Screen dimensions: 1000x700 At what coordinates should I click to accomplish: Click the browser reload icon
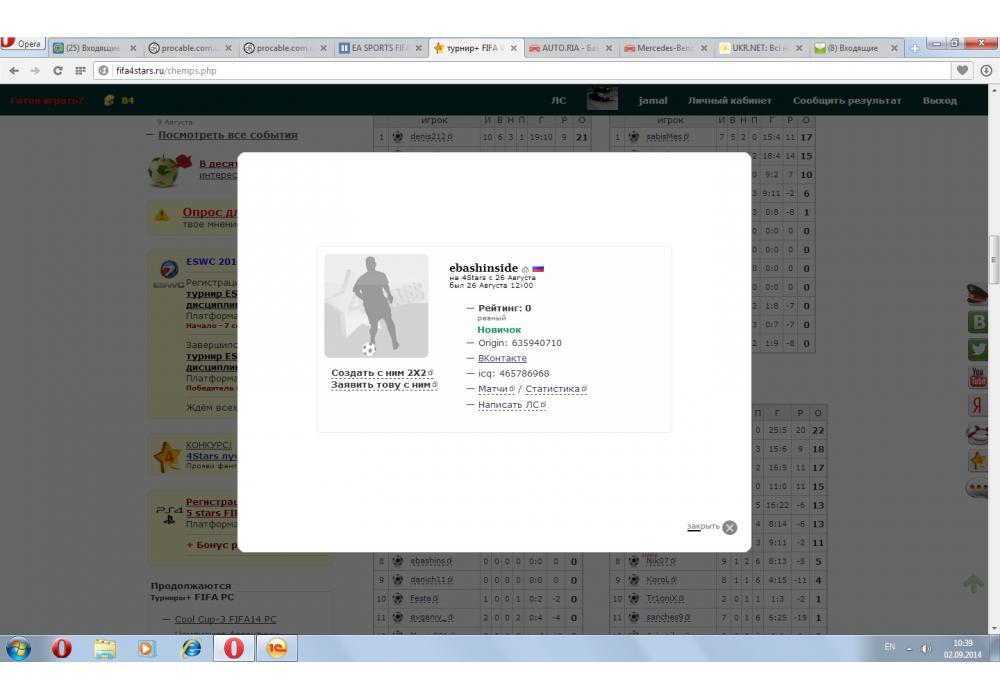pyautogui.click(x=57, y=71)
